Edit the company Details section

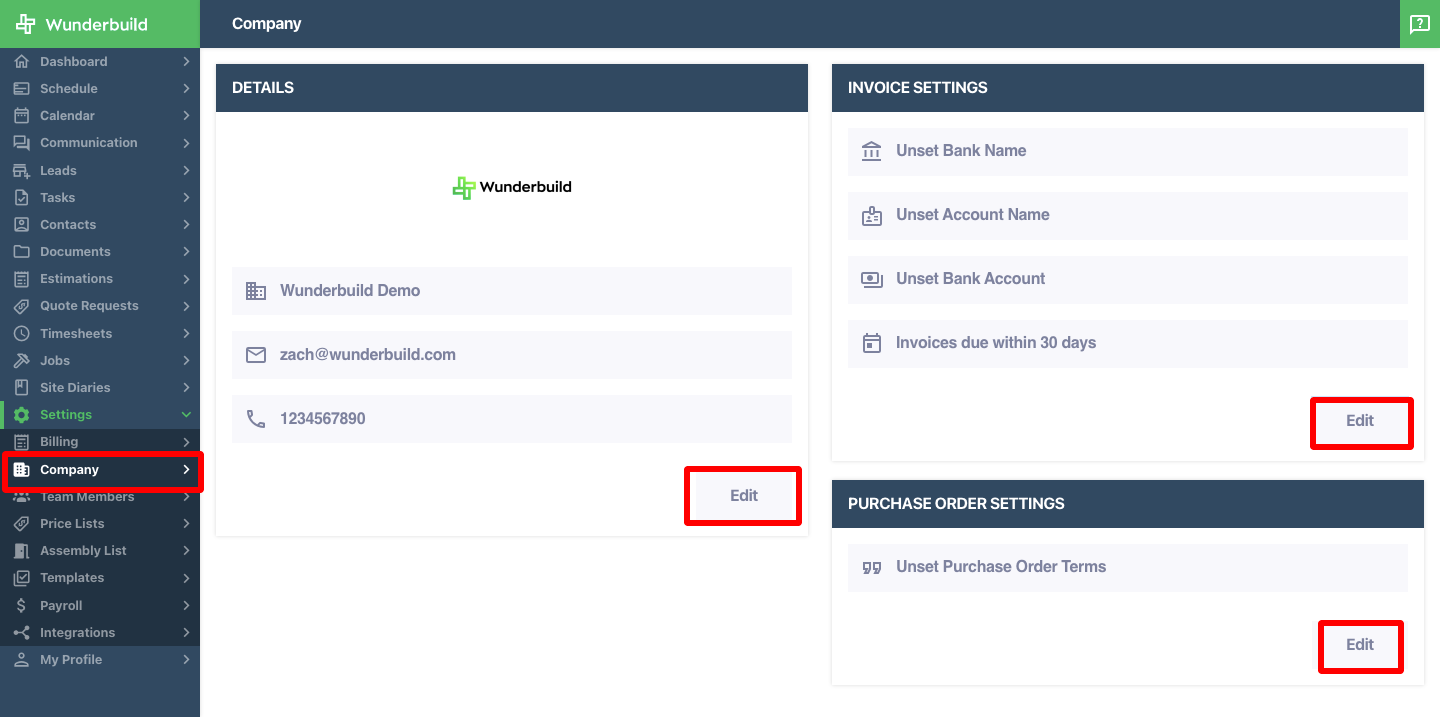(744, 495)
